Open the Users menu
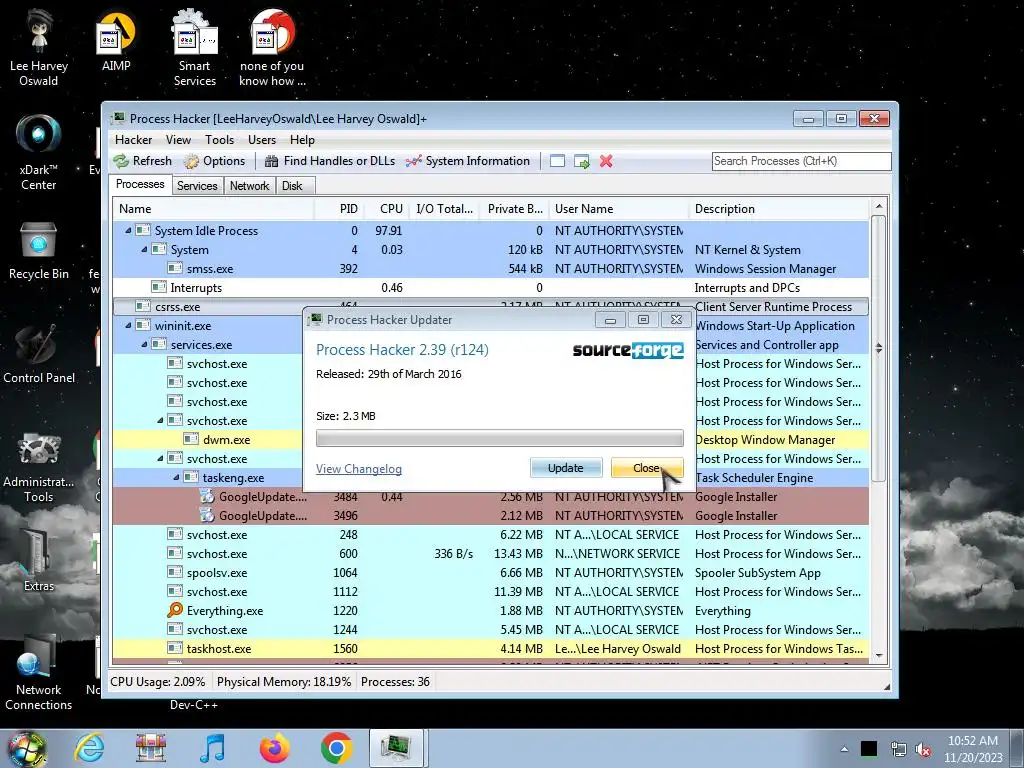Image resolution: width=1024 pixels, height=768 pixels. 262,140
